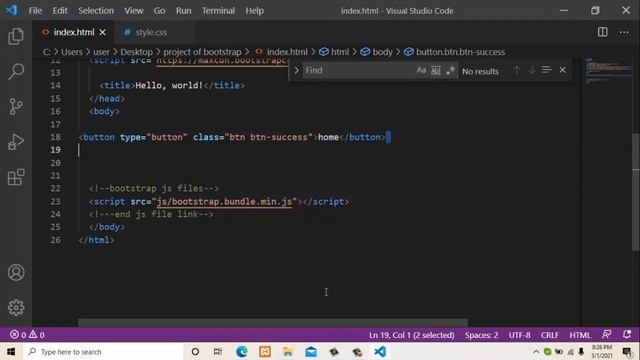Screen dimensions: 640x360
Task: Click the Desktop breadcrumb
Action: (x=136, y=52)
